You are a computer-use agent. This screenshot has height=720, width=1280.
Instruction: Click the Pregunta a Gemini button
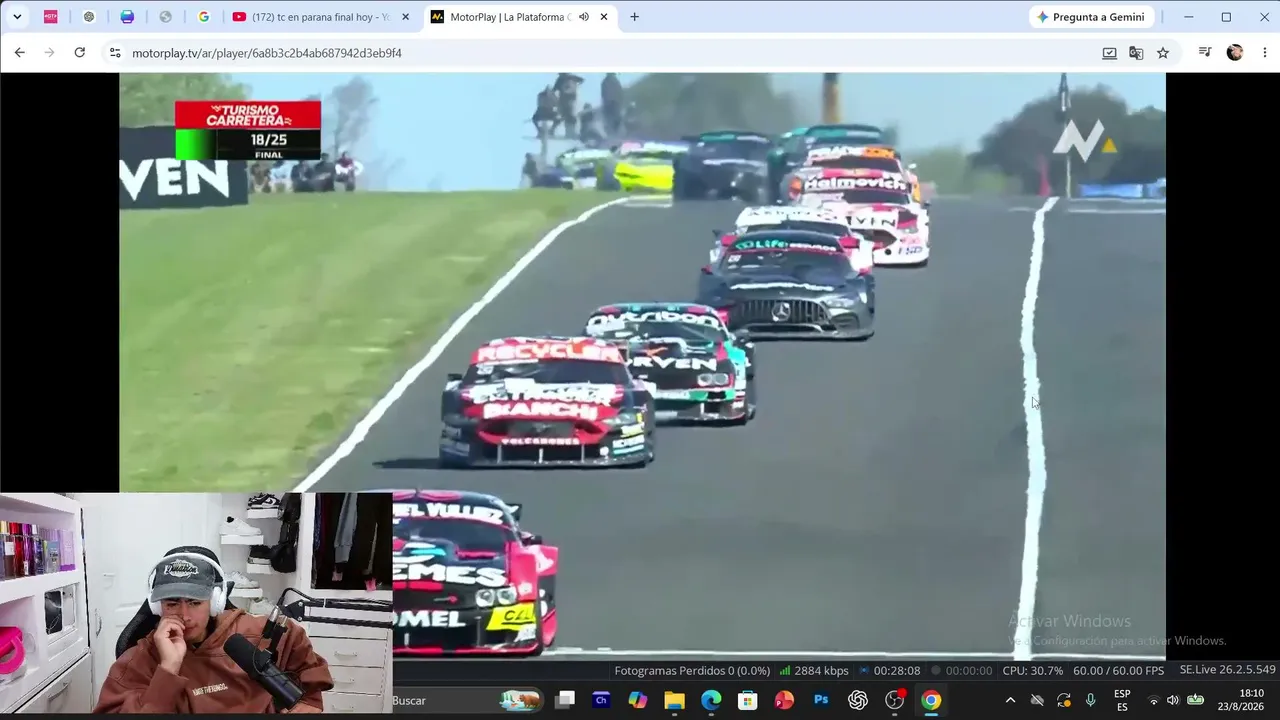coord(1091,17)
